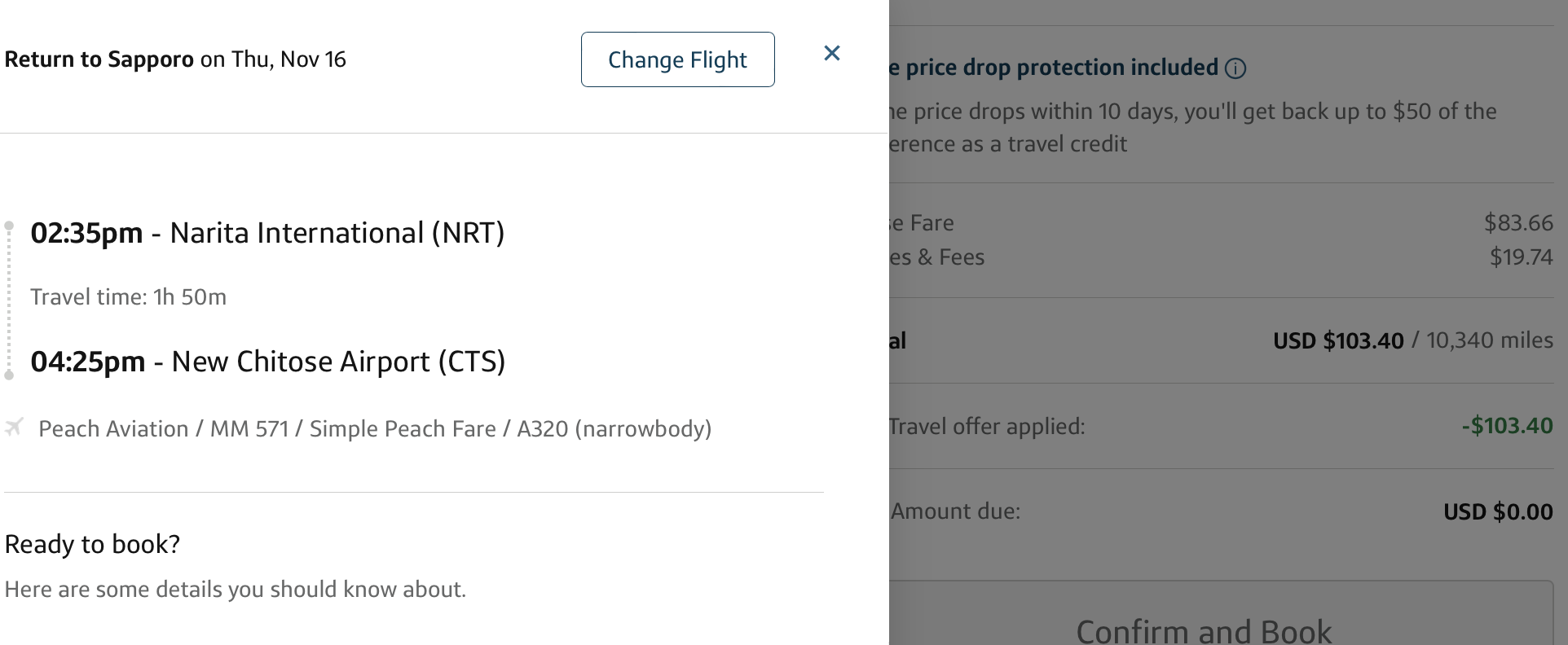Click the Change Flight button
Image resolution: width=1568 pixels, height=645 pixels.
click(x=677, y=59)
